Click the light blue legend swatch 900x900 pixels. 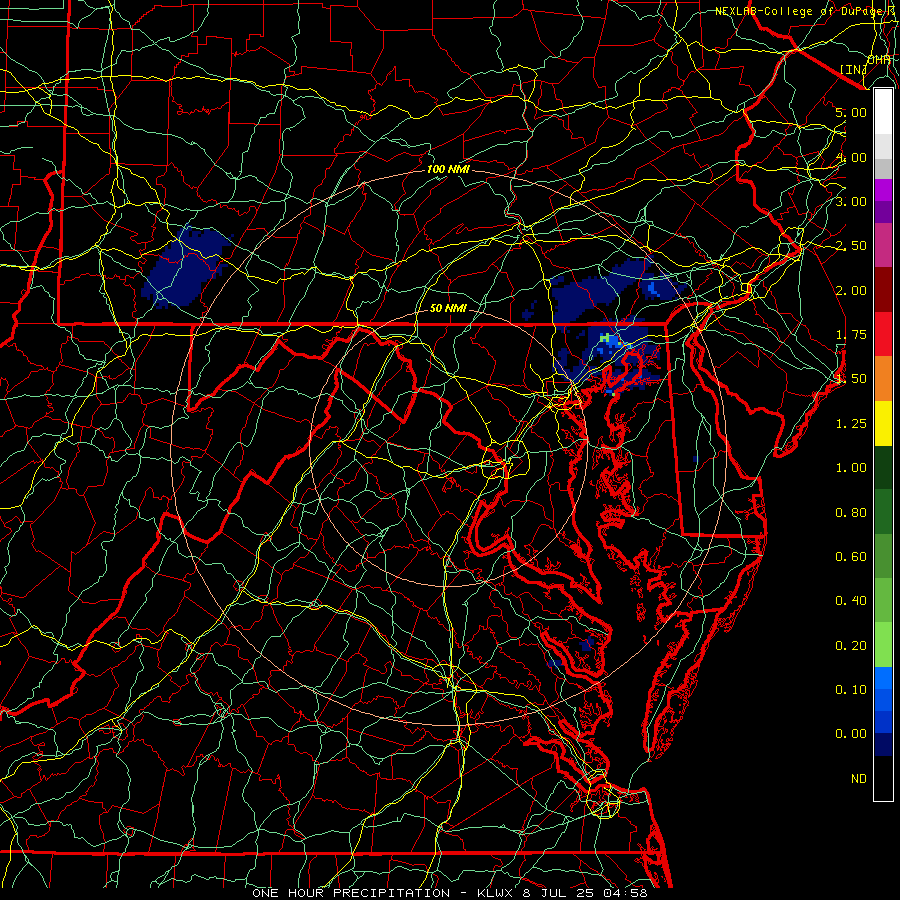(883, 678)
